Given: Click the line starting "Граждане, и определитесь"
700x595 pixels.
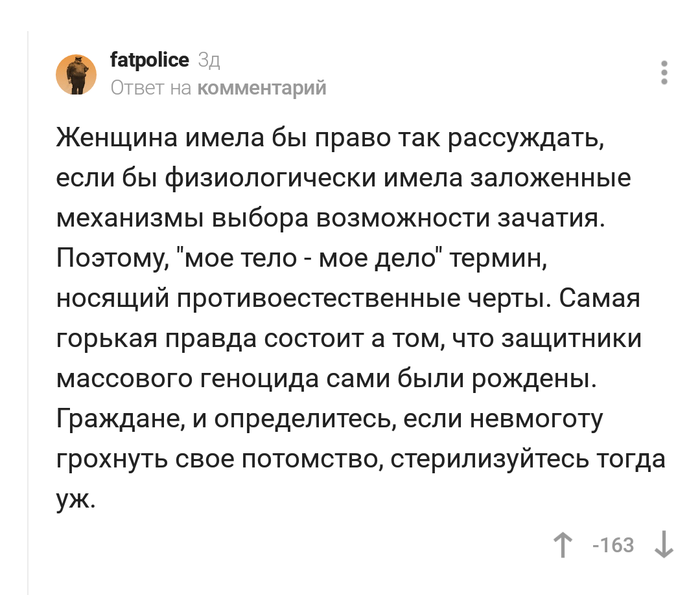Looking at the screenshot, I should [x=330, y=420].
